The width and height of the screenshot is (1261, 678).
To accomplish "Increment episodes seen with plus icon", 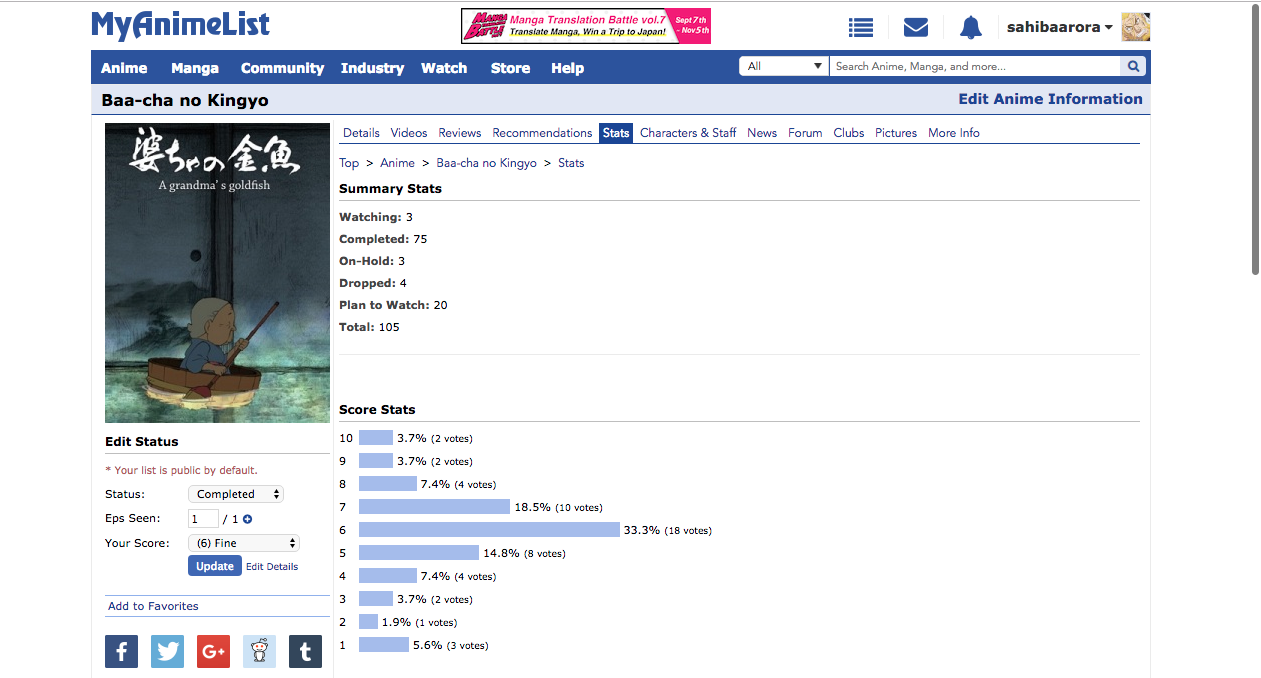I will pyautogui.click(x=248, y=519).
